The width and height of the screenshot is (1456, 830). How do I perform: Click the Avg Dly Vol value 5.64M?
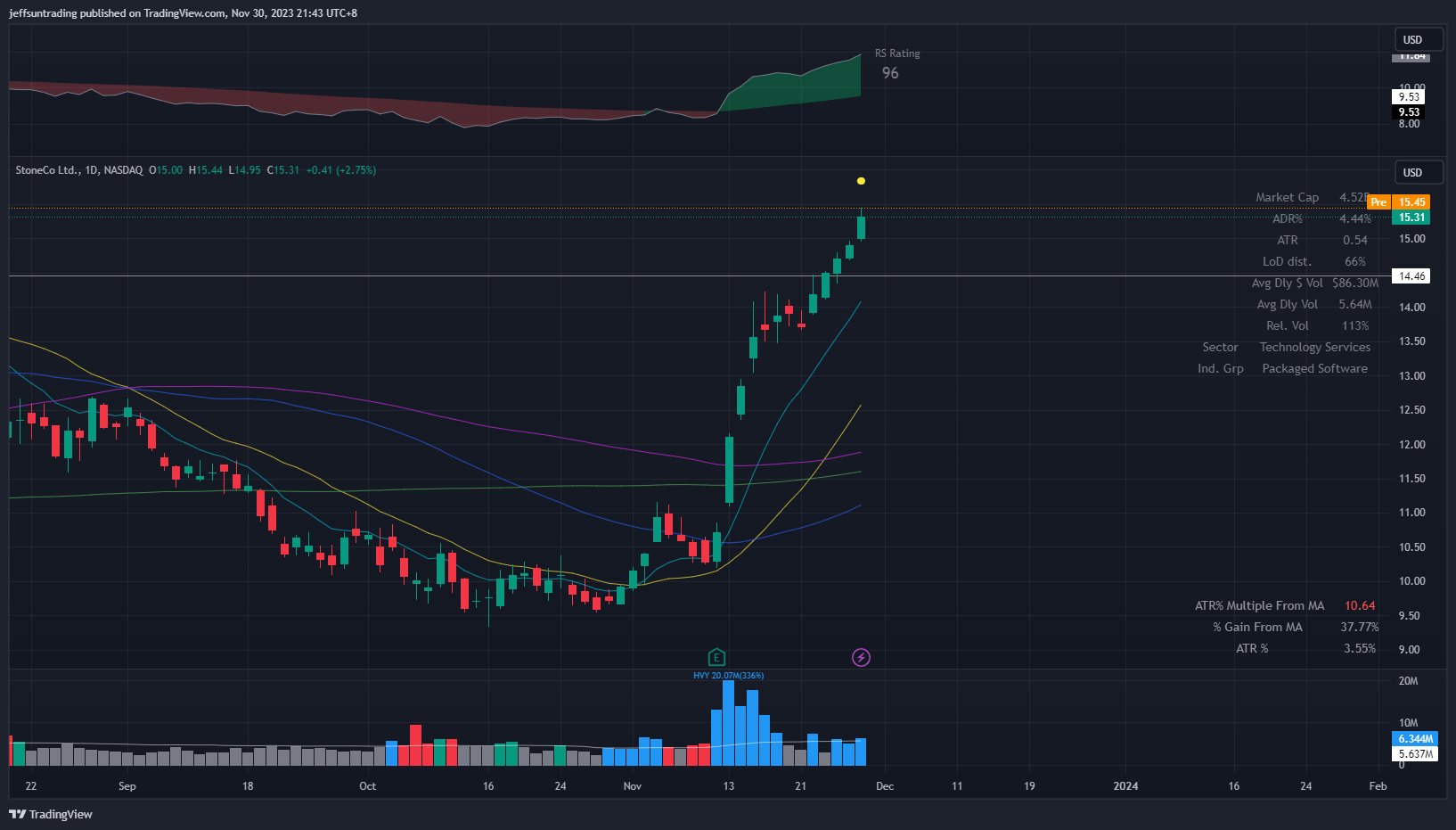click(1355, 304)
